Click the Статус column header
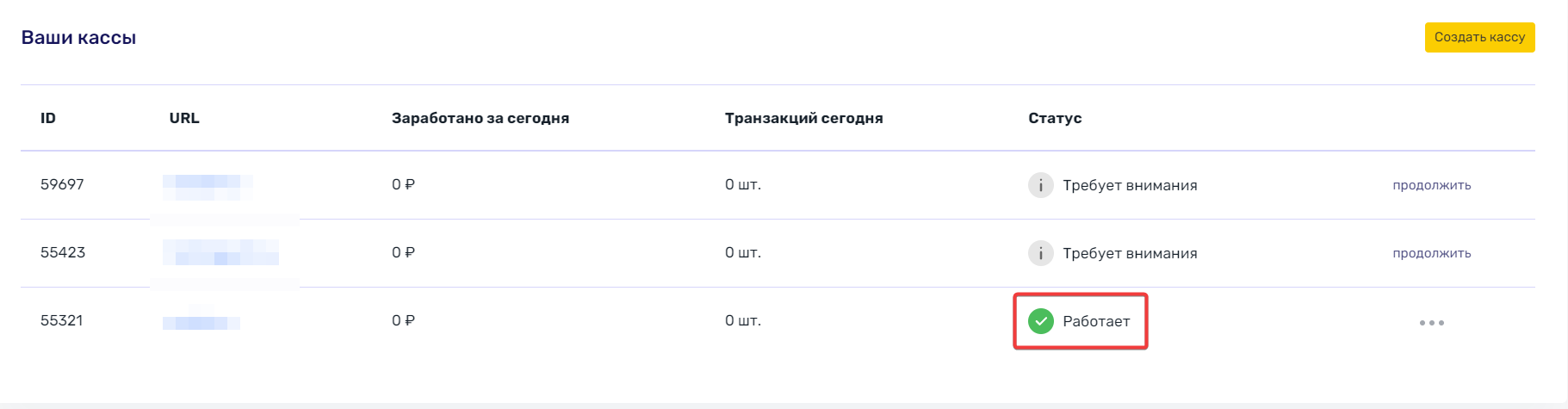1568x409 pixels. click(1055, 118)
